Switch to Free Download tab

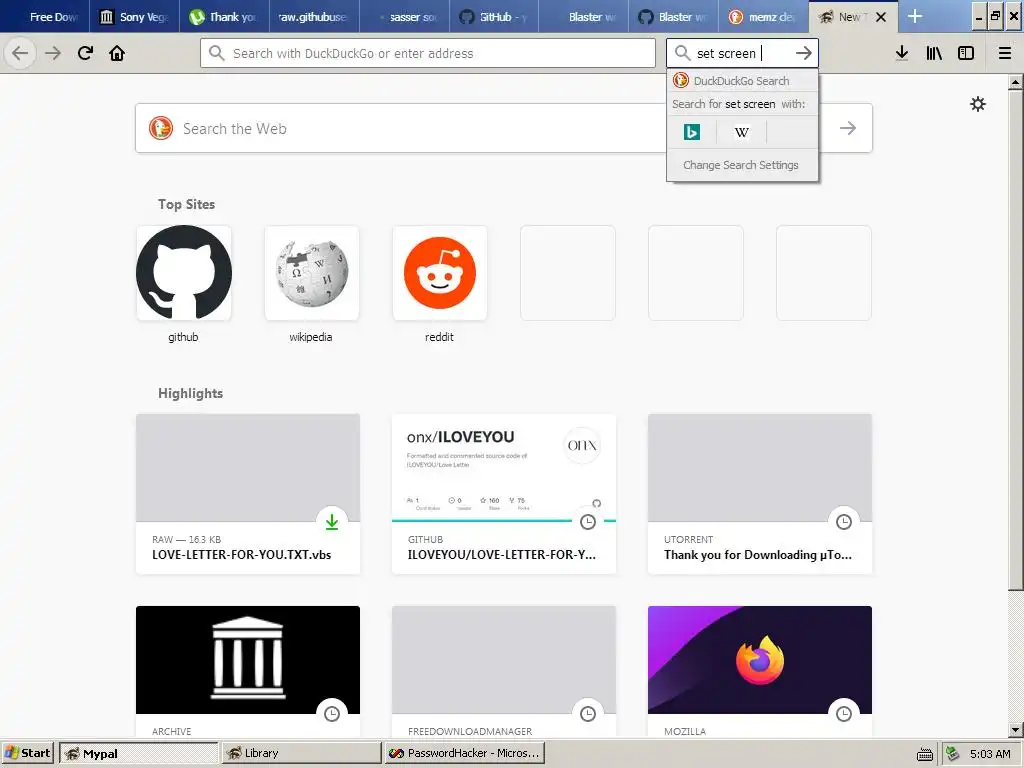click(46, 17)
